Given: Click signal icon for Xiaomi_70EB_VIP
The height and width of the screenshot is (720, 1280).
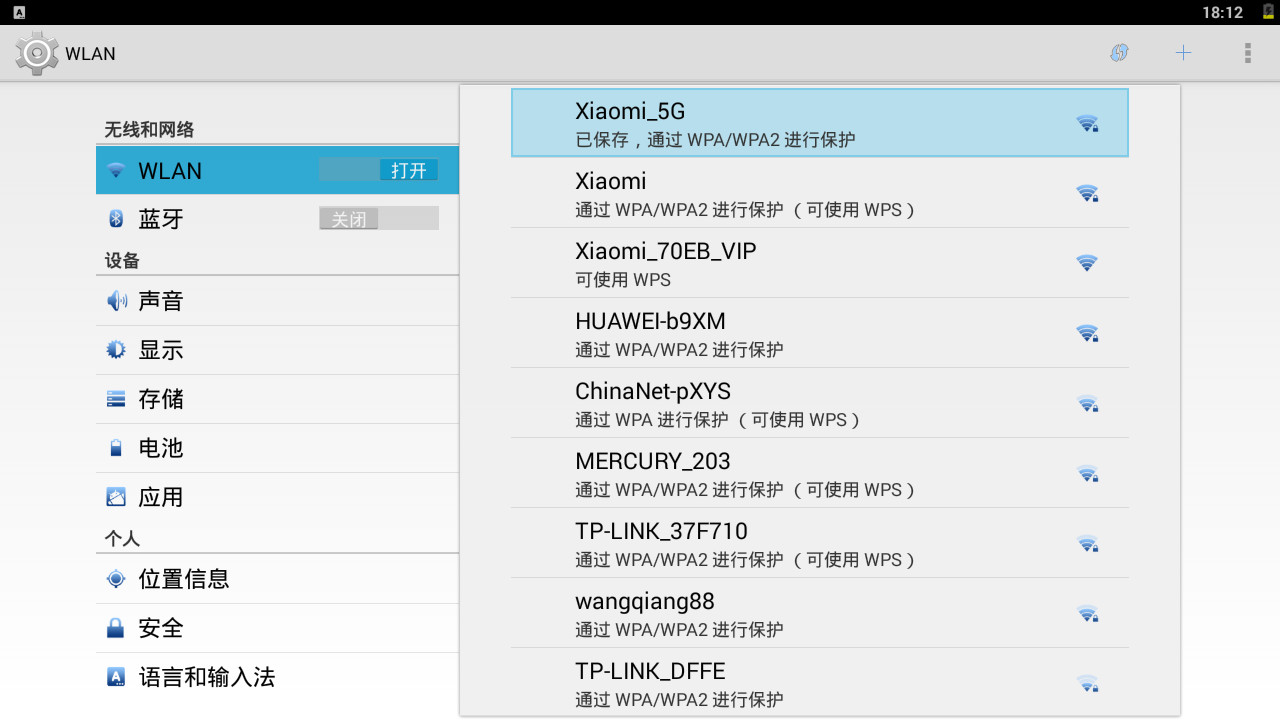Looking at the screenshot, I should (x=1087, y=263).
